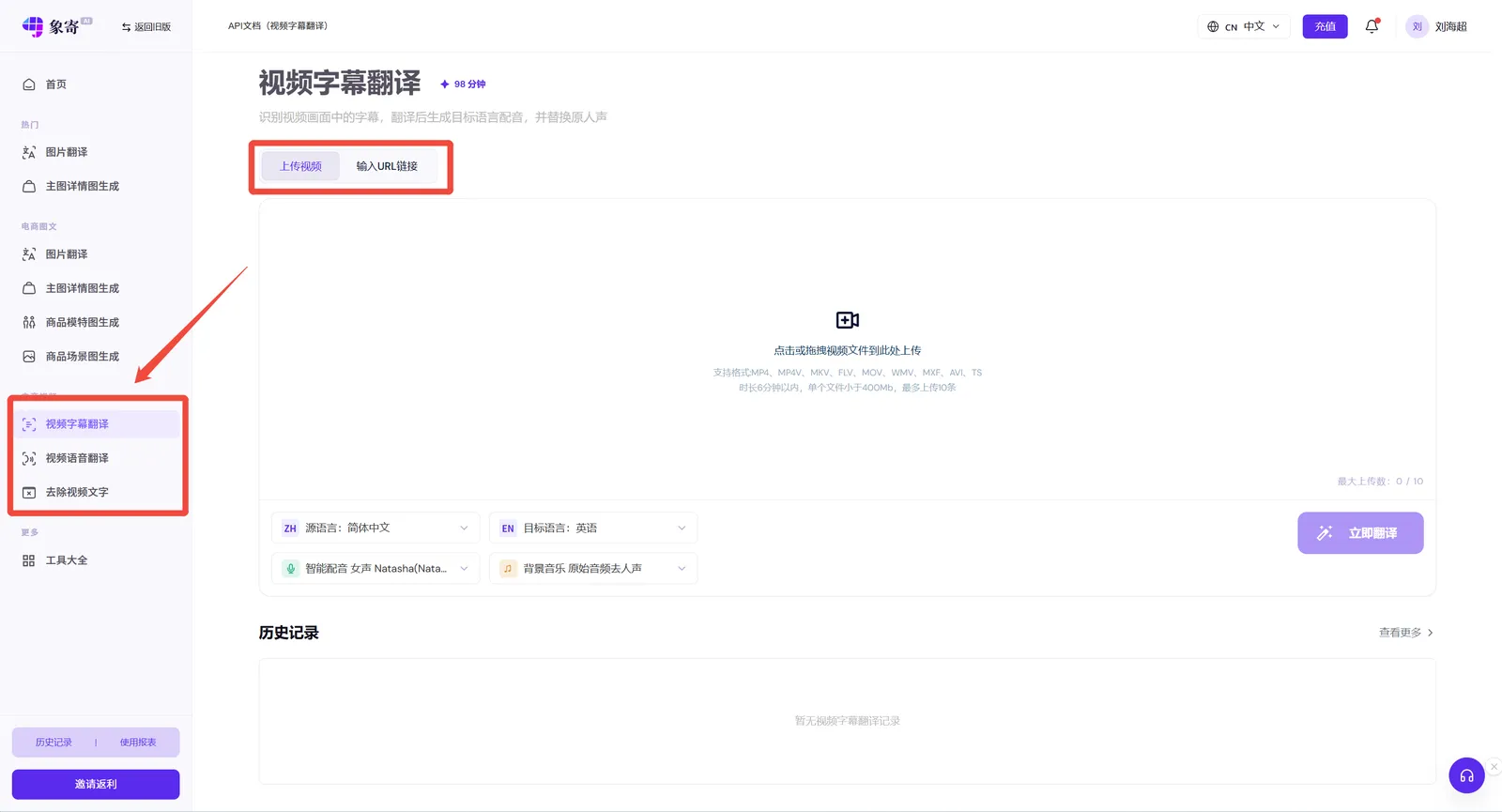The width and height of the screenshot is (1502, 812).
Task: Open the notification bell icon
Action: pyautogui.click(x=1372, y=26)
